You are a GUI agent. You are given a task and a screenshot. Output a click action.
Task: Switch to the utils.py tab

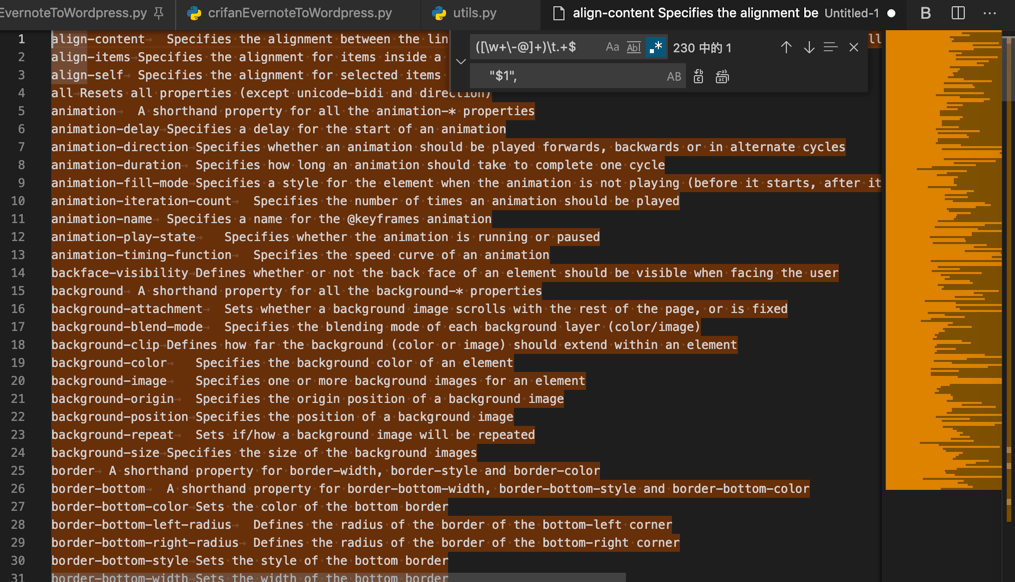click(470, 14)
